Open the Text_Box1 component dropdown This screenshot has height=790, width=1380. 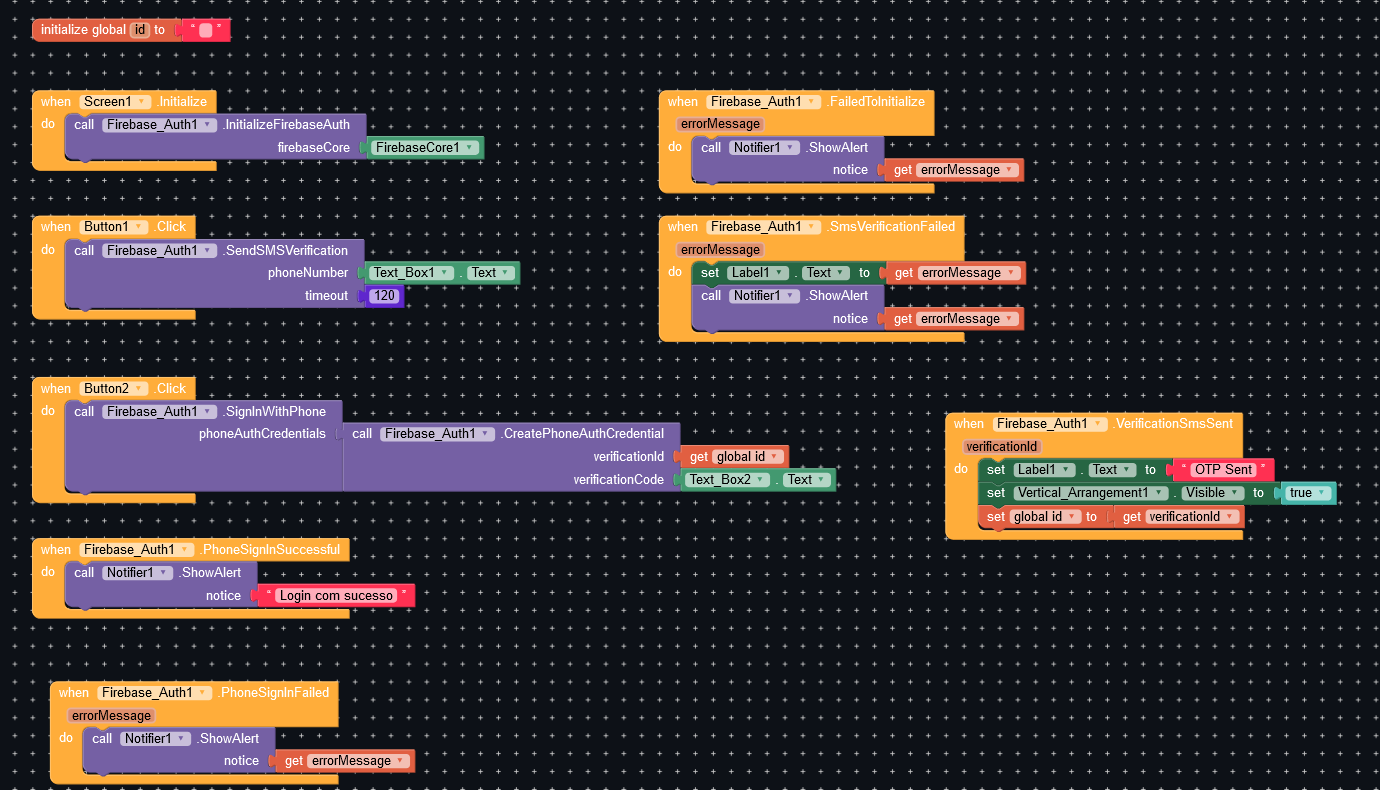(x=412, y=273)
